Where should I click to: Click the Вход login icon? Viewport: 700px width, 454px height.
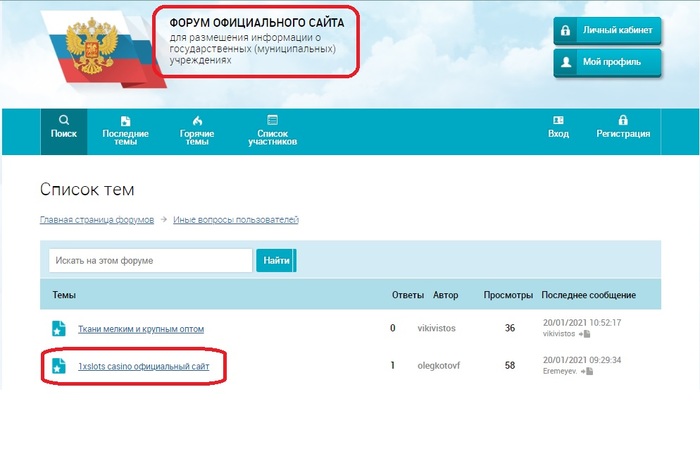pyautogui.click(x=558, y=120)
